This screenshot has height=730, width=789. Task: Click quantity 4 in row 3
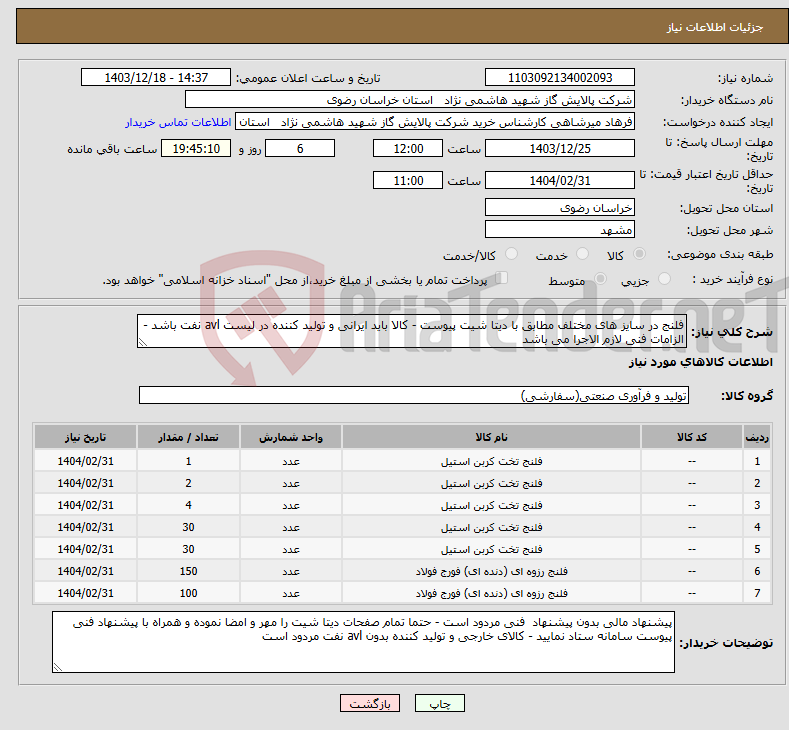pos(188,505)
